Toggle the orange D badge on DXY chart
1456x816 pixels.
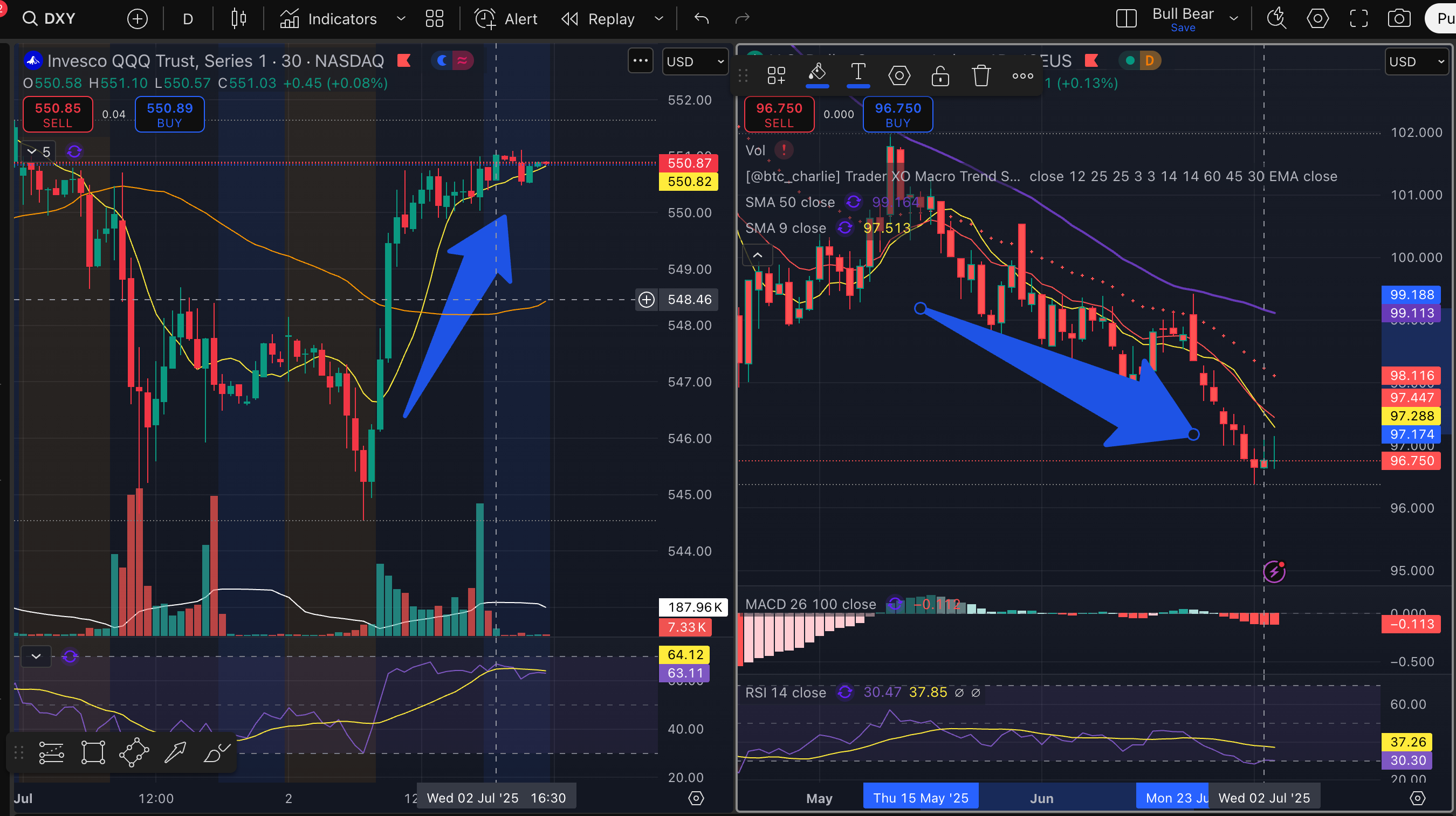[1149, 60]
